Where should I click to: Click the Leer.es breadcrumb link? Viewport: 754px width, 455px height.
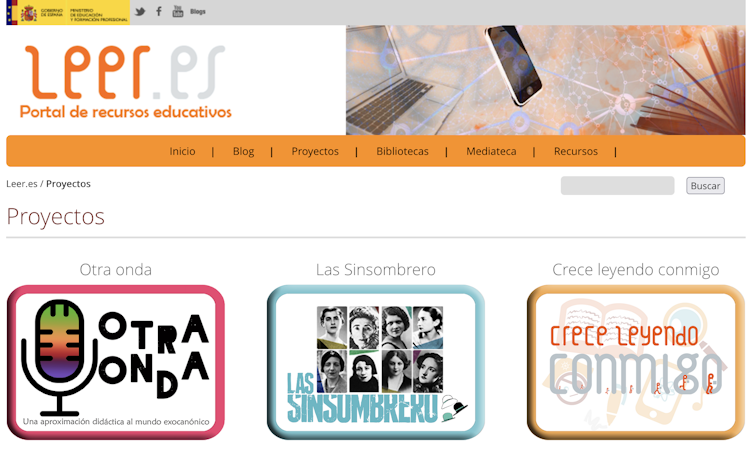[x=22, y=184]
